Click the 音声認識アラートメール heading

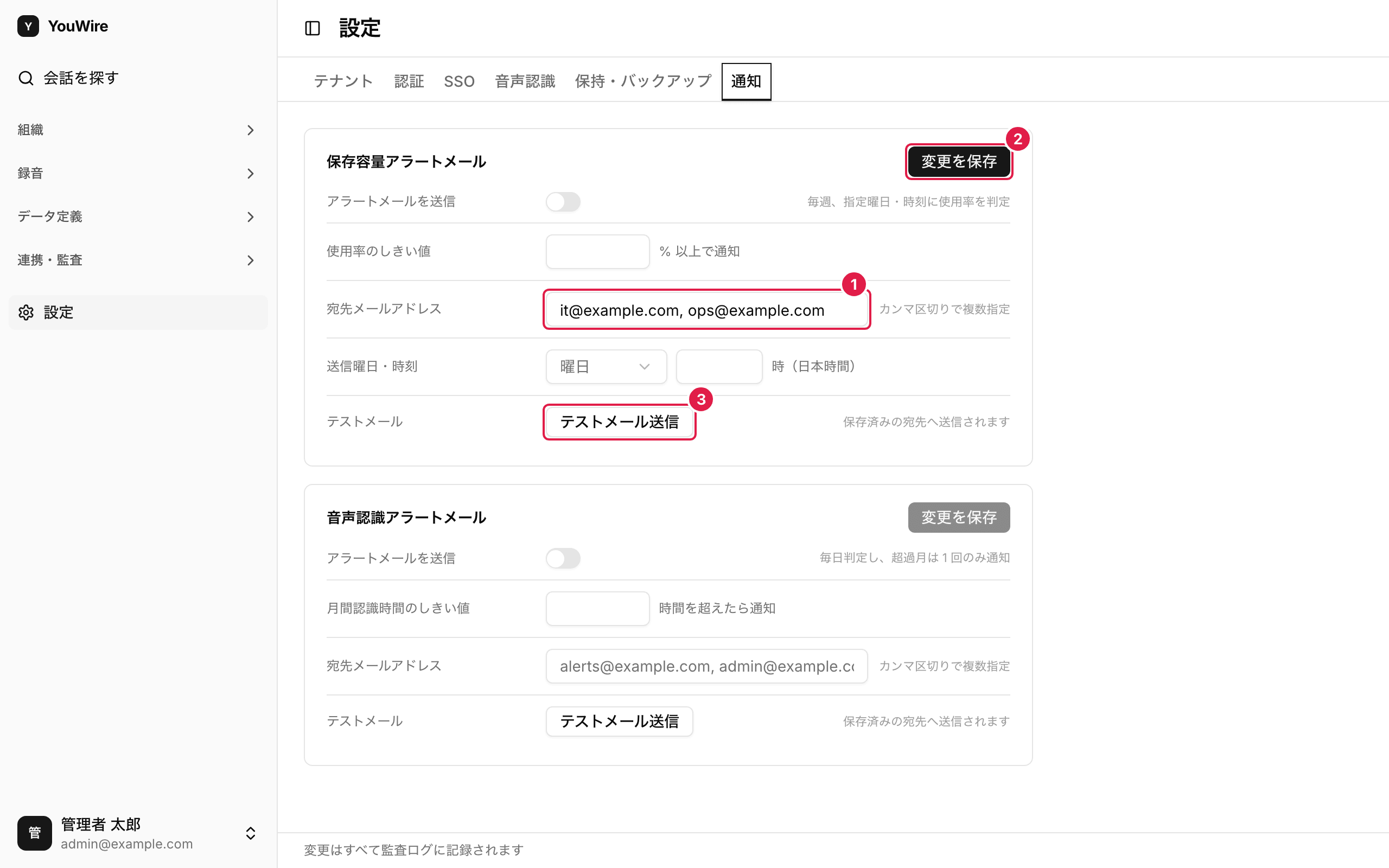406,518
